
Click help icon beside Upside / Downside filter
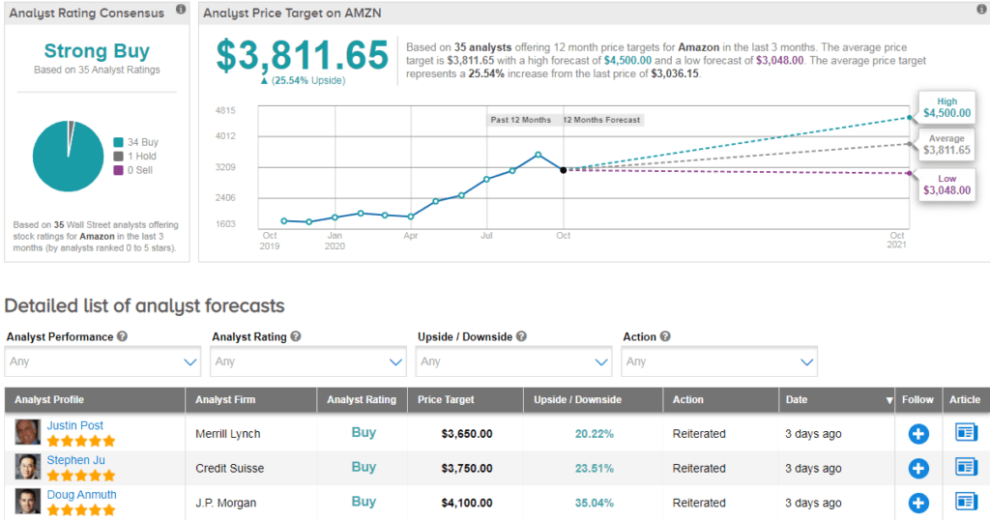[522, 336]
